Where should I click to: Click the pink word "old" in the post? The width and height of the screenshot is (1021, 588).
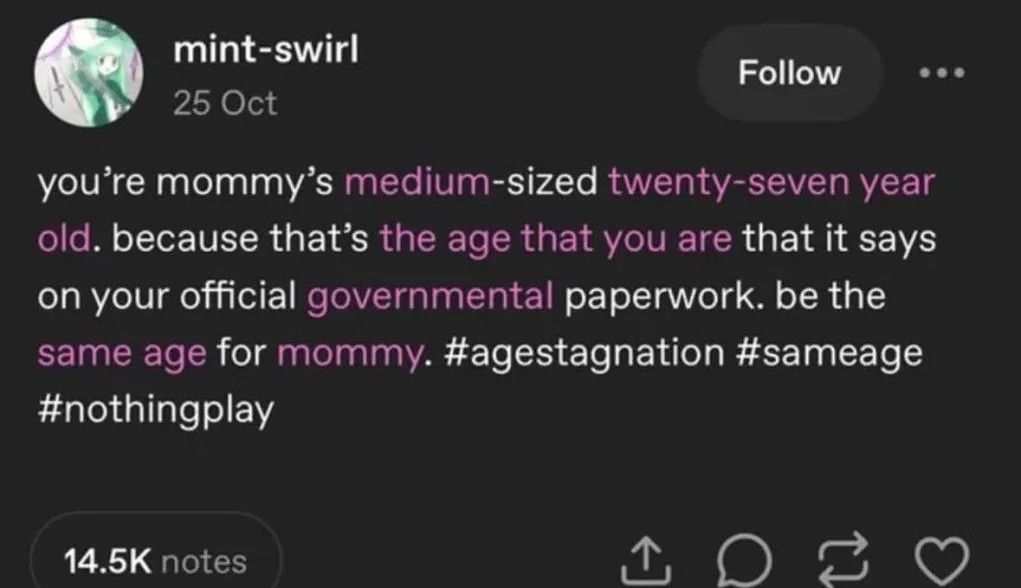tap(66, 240)
